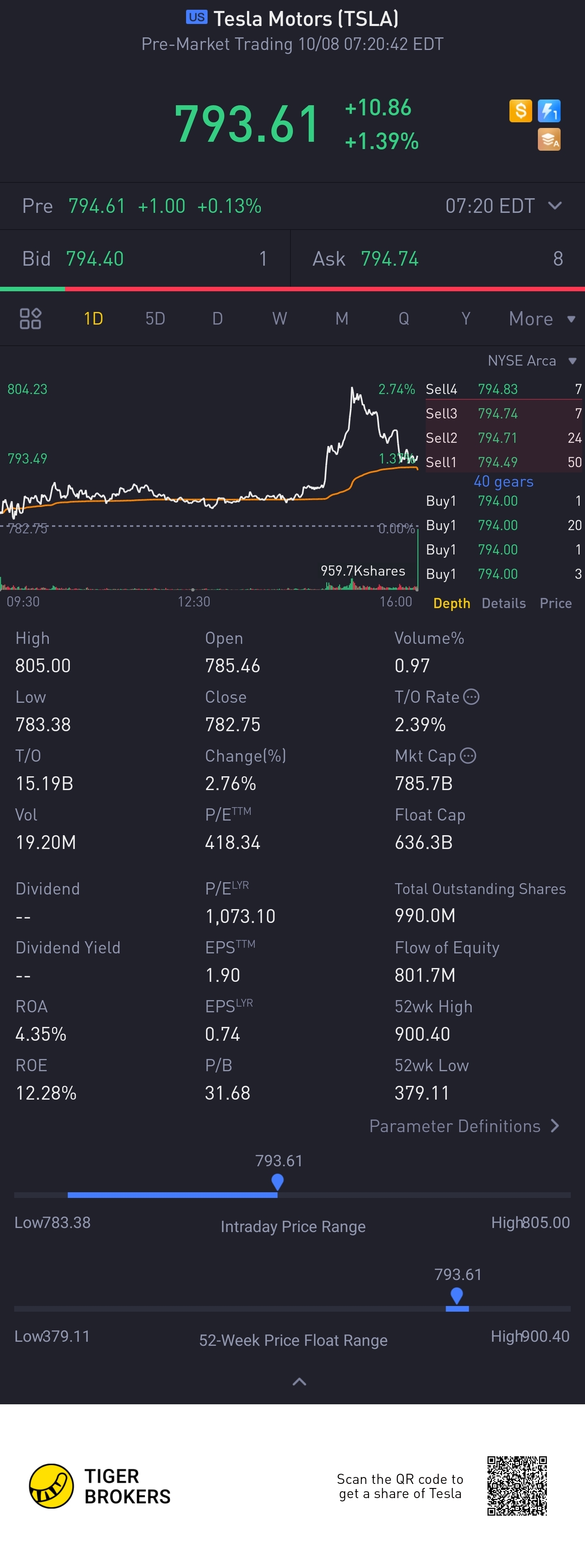Screen dimensions: 585x1568
Task: Tap the tan stacked coins icon
Action: (x=549, y=139)
